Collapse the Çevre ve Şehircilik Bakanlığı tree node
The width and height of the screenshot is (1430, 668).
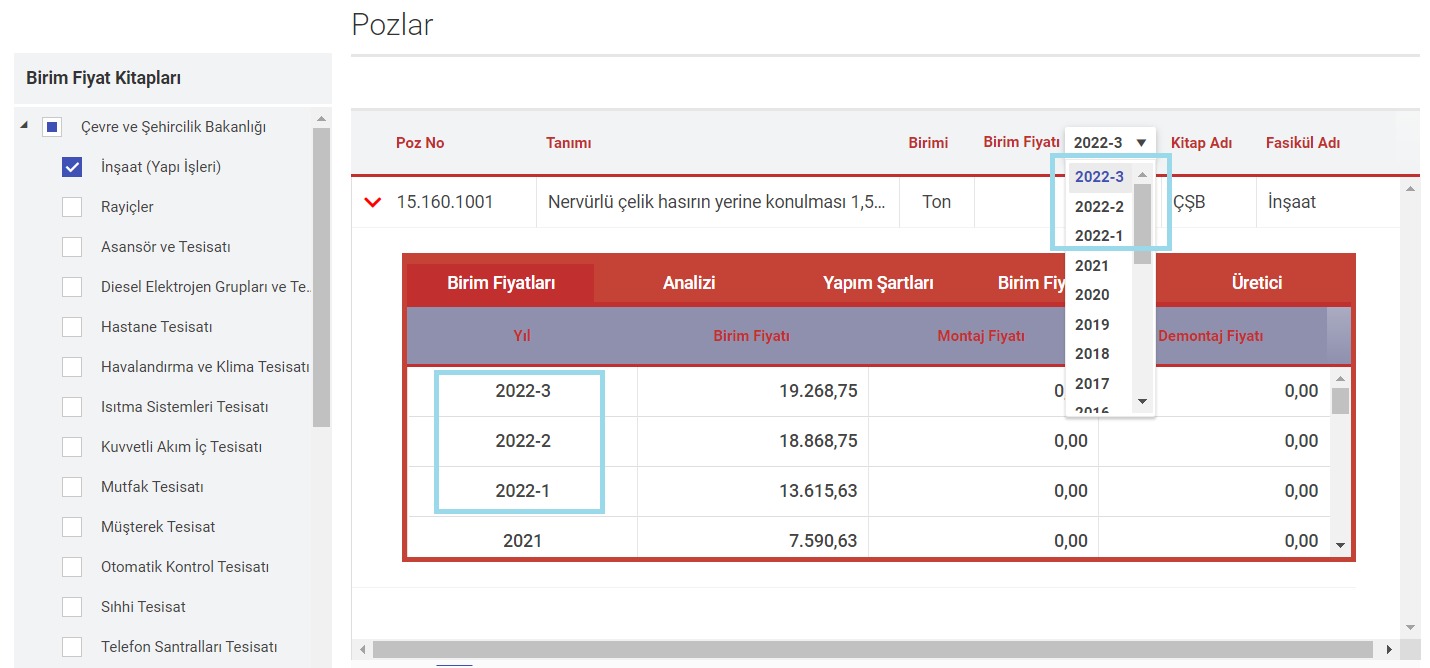click(24, 125)
